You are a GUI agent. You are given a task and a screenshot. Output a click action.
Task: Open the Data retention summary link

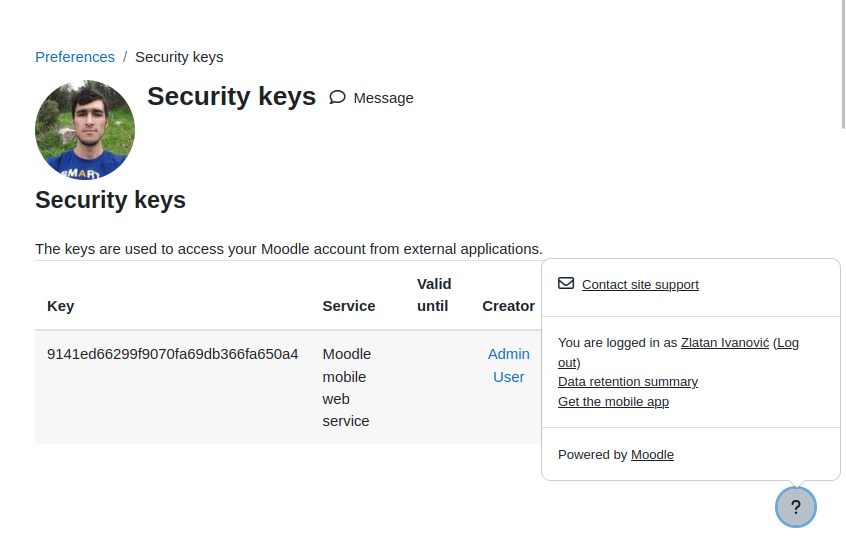(627, 382)
